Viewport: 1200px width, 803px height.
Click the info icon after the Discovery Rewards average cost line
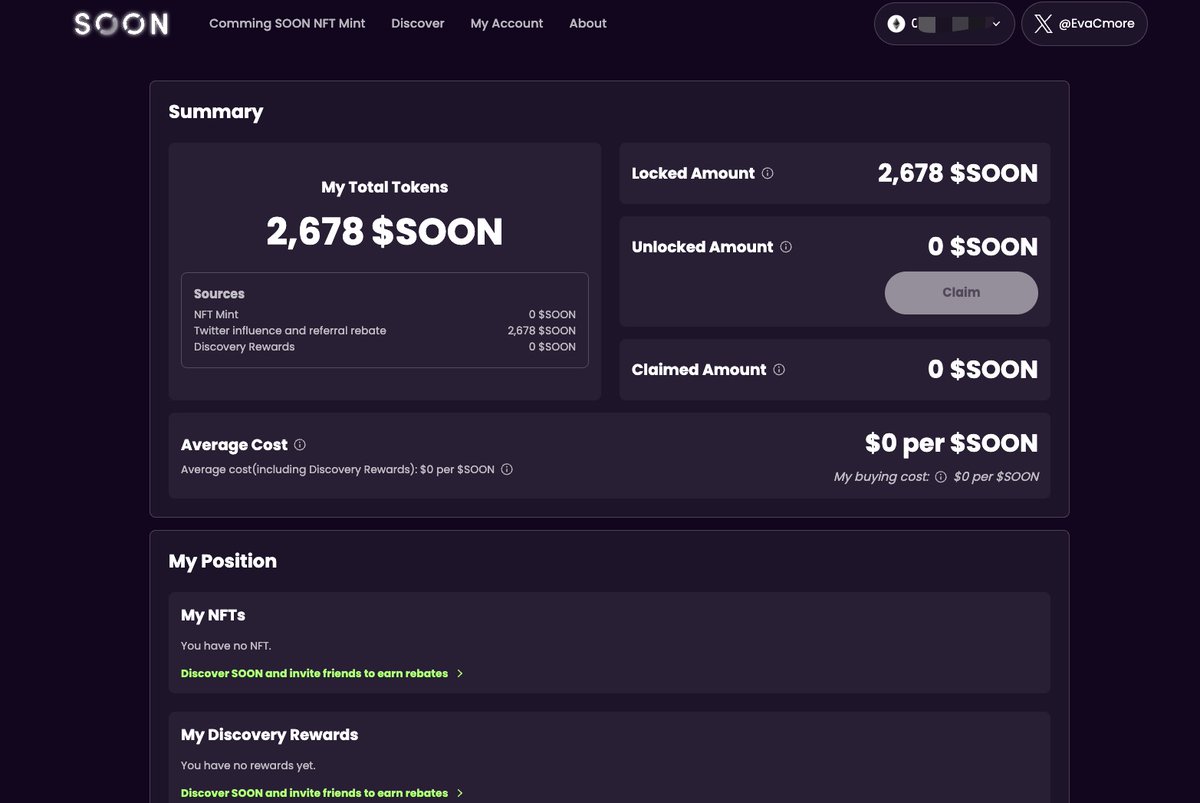pos(507,470)
